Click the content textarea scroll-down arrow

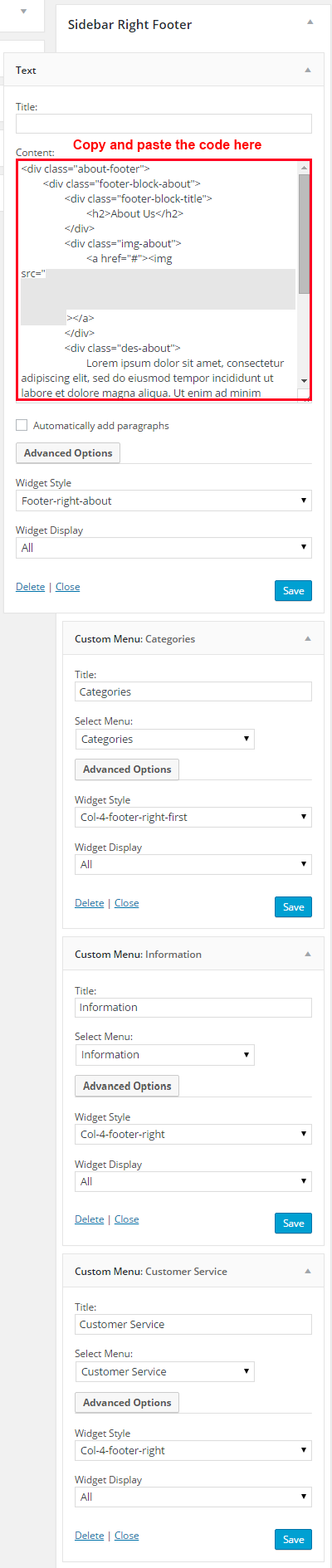tap(304, 380)
